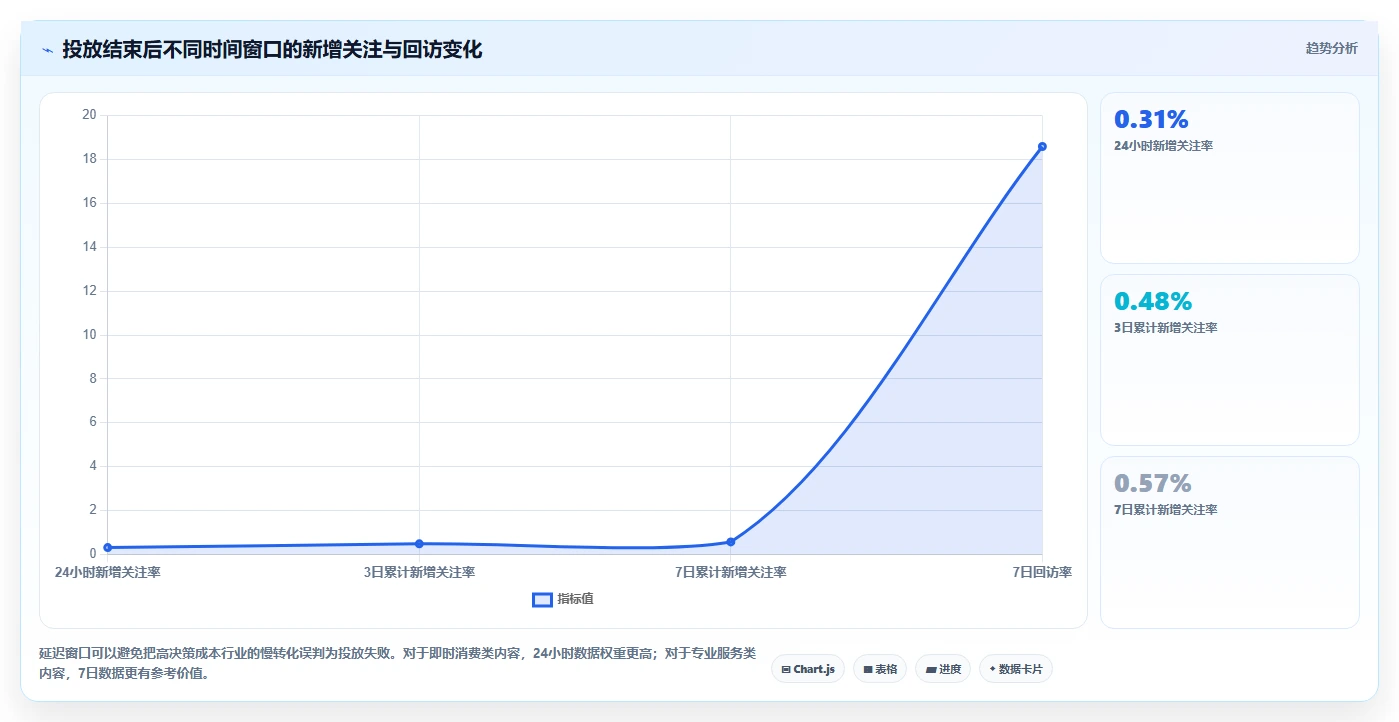Open the 0.31% metric card
Image resolution: width=1399 pixels, height=722 pixels.
(x=1229, y=178)
